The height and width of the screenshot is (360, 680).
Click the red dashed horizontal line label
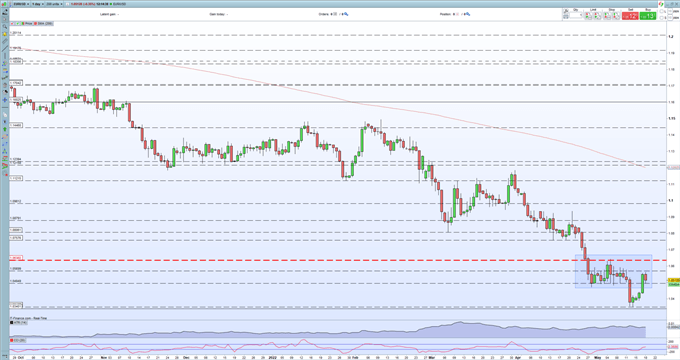point(16,258)
